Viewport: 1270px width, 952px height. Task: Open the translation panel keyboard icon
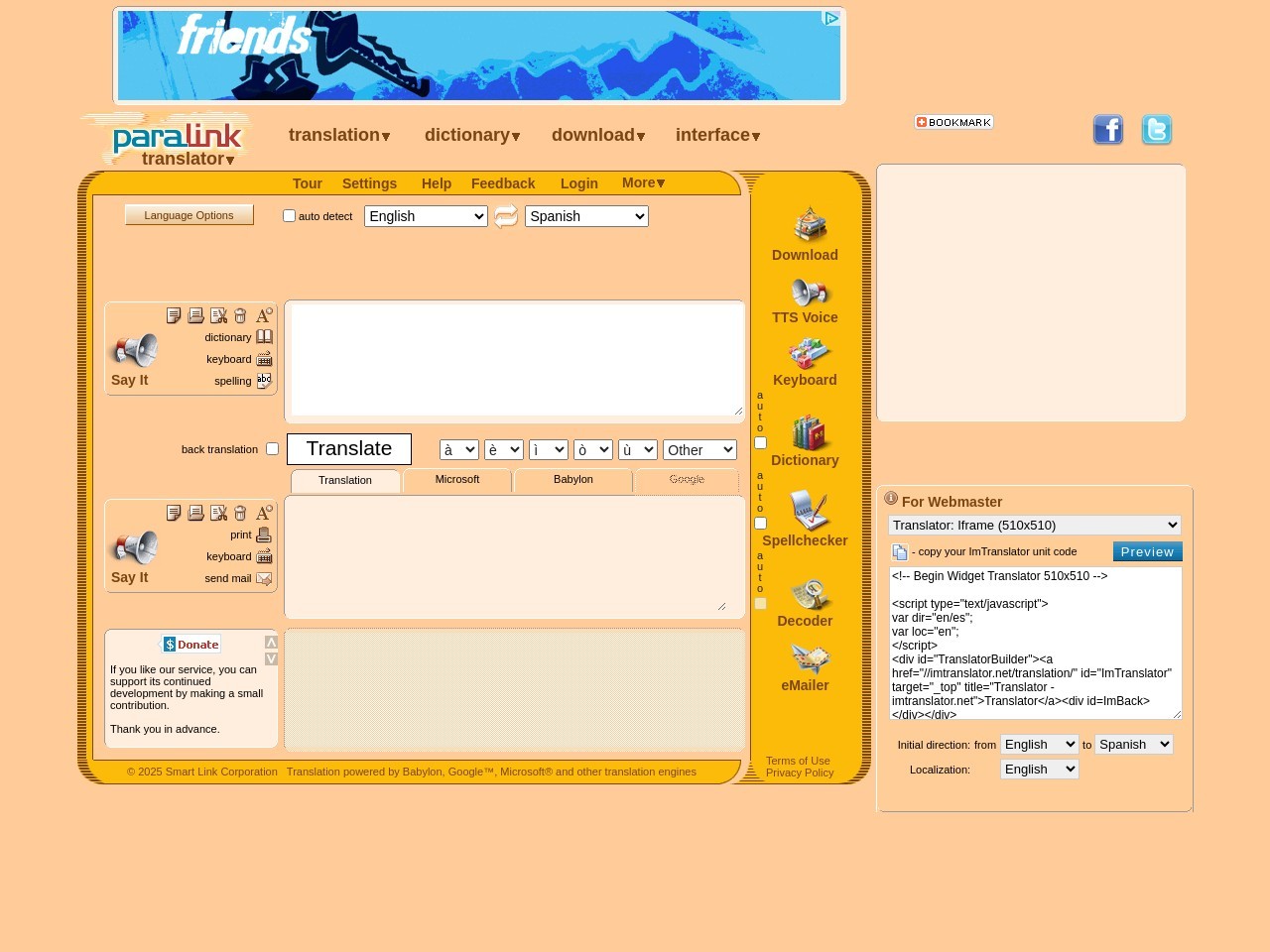pos(264,556)
